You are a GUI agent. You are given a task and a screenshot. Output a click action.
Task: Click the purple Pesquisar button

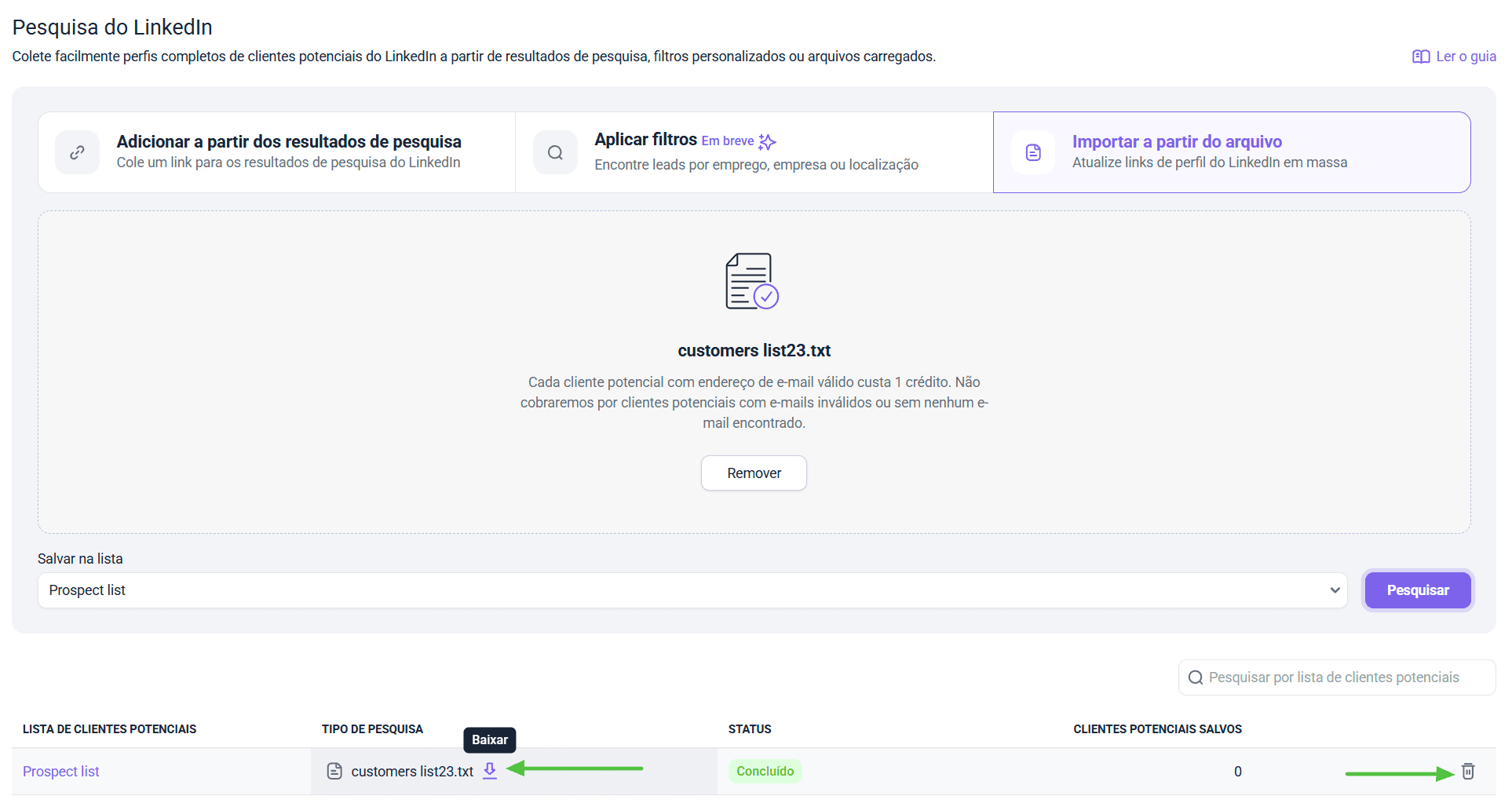(x=1417, y=590)
